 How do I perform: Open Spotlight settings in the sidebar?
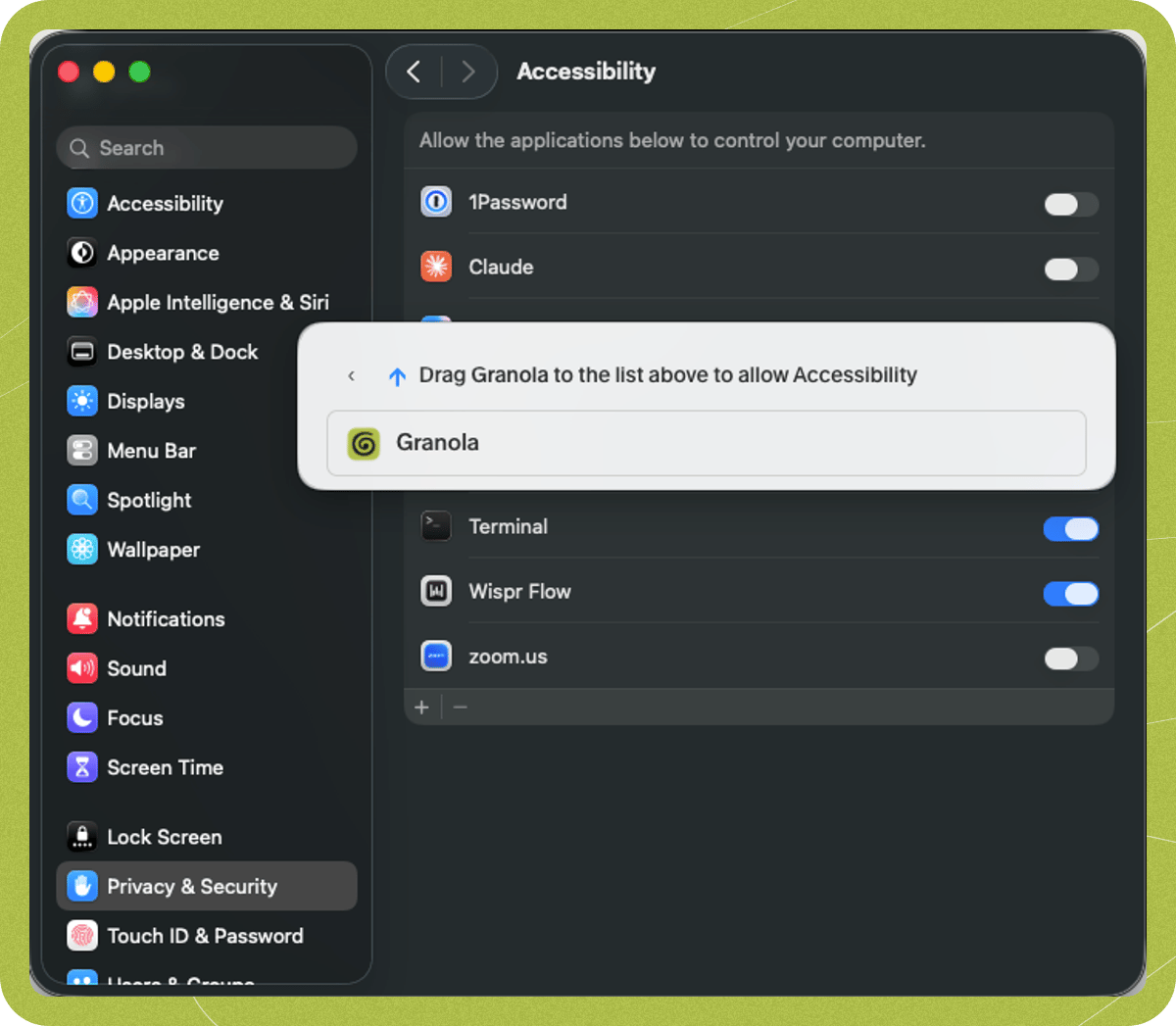207,500
